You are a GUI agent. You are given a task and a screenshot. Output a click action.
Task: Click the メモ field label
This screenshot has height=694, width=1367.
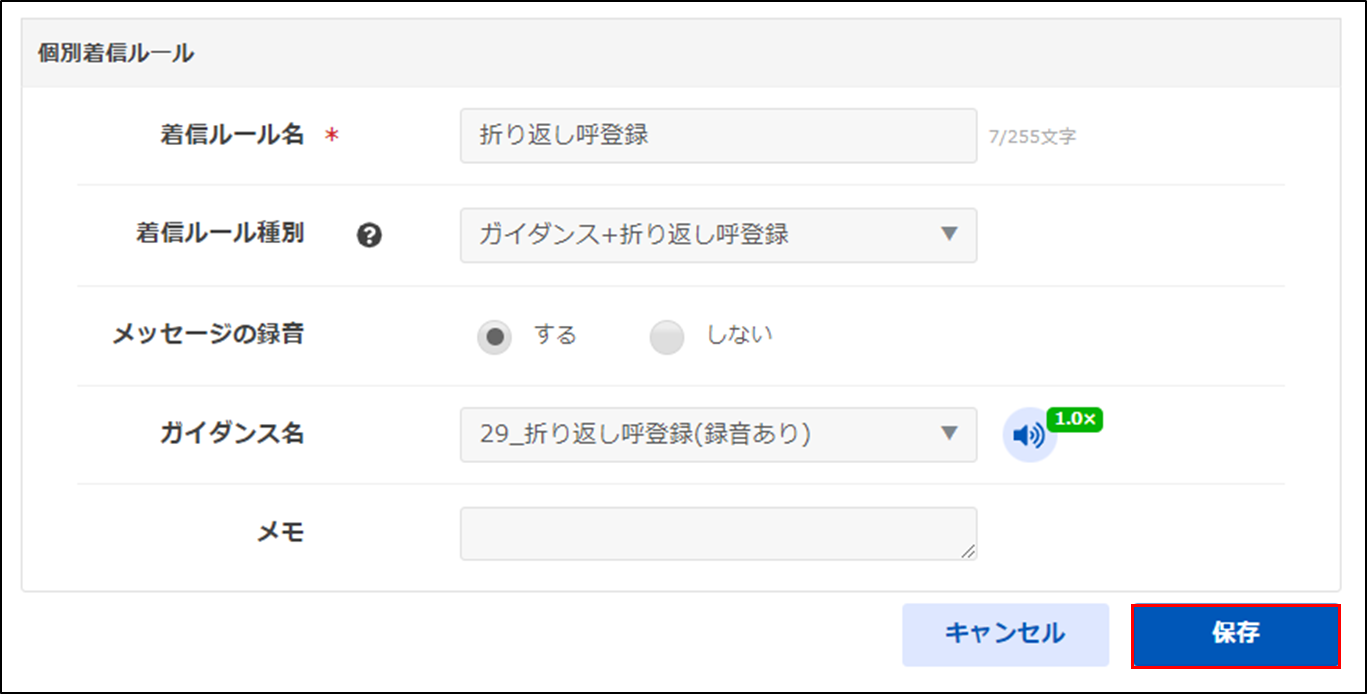(280, 533)
